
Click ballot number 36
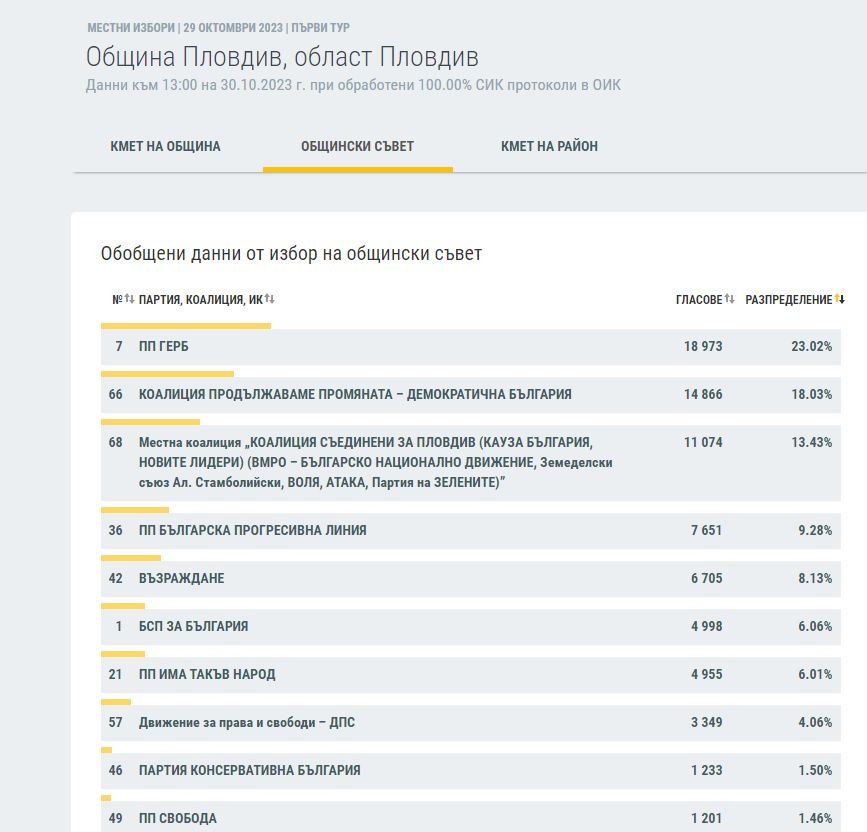coord(116,531)
